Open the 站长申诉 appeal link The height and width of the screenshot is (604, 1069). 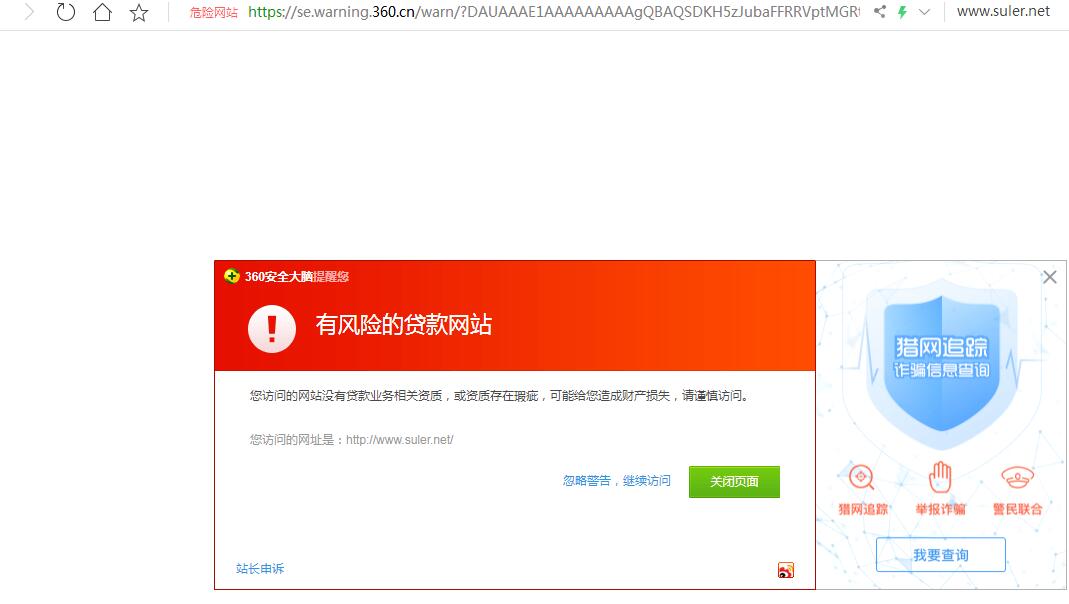pyautogui.click(x=260, y=569)
